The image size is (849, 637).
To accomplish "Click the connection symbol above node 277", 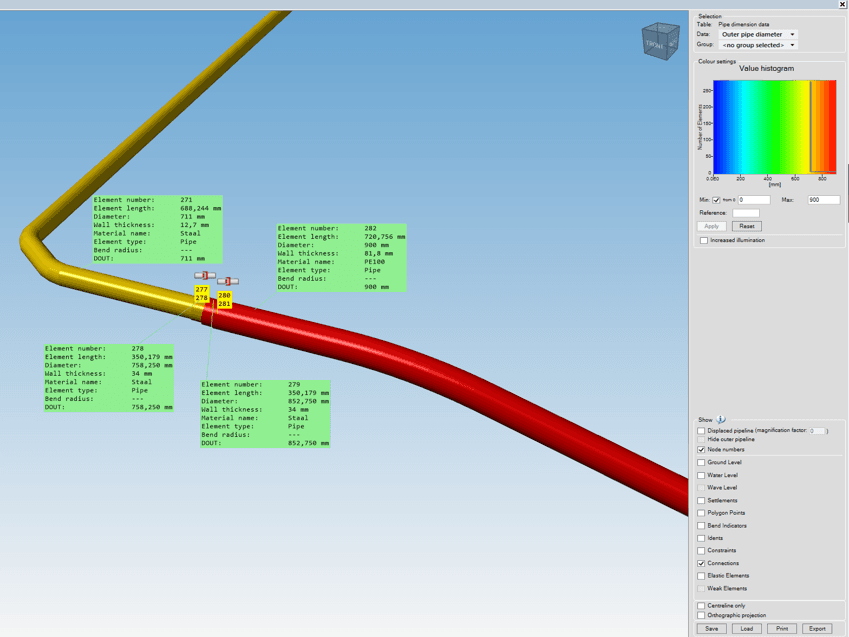I will (205, 275).
